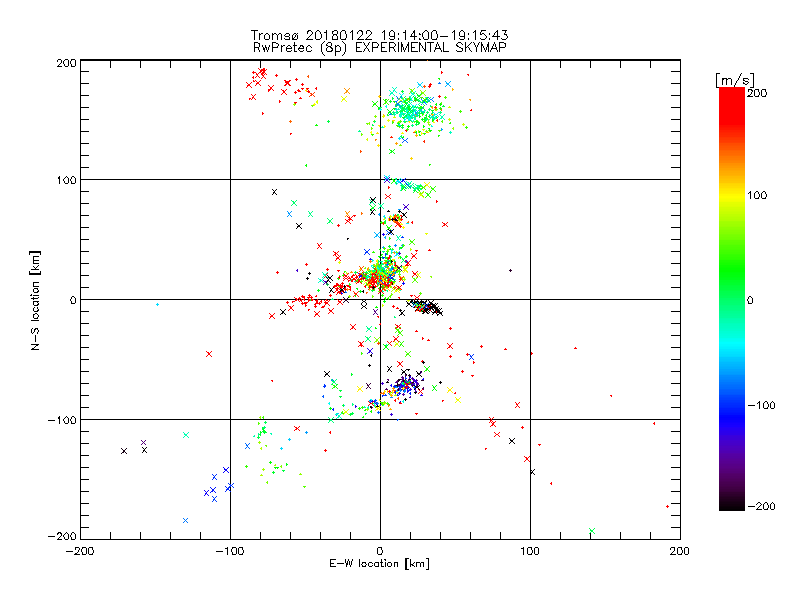Click the y-axis tick label '100'

point(66,180)
